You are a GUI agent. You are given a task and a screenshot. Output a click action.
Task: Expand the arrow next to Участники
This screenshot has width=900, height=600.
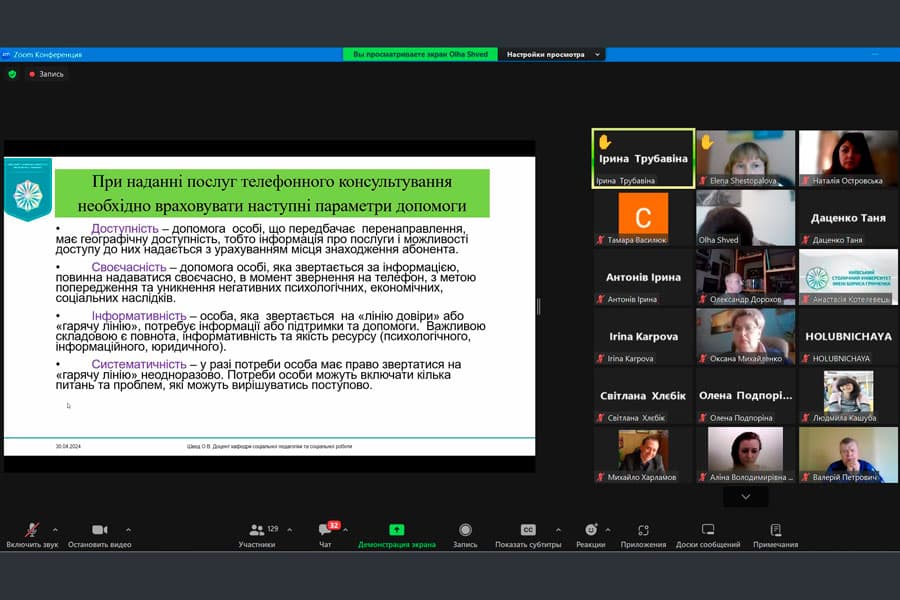(291, 530)
